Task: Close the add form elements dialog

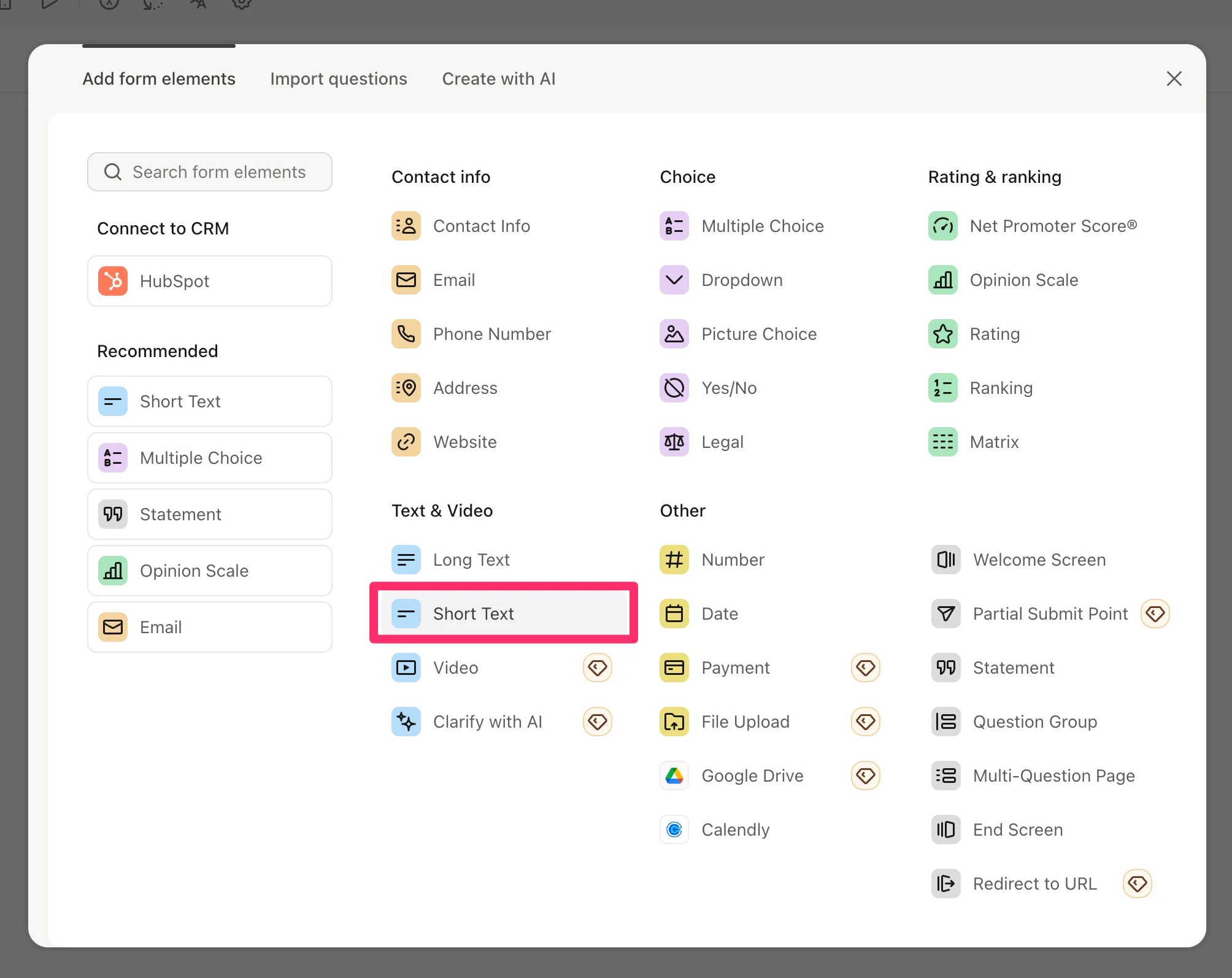Action: 1174,79
